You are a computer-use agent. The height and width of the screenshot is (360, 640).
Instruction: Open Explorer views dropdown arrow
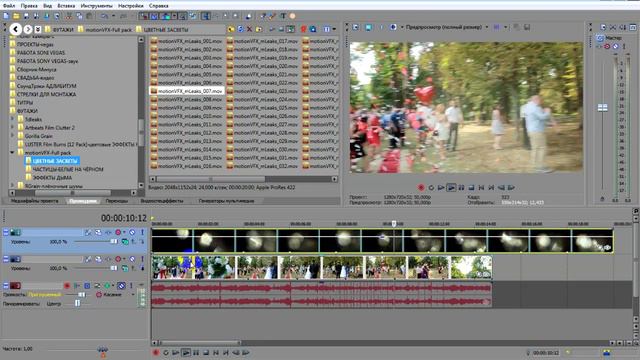point(334,29)
